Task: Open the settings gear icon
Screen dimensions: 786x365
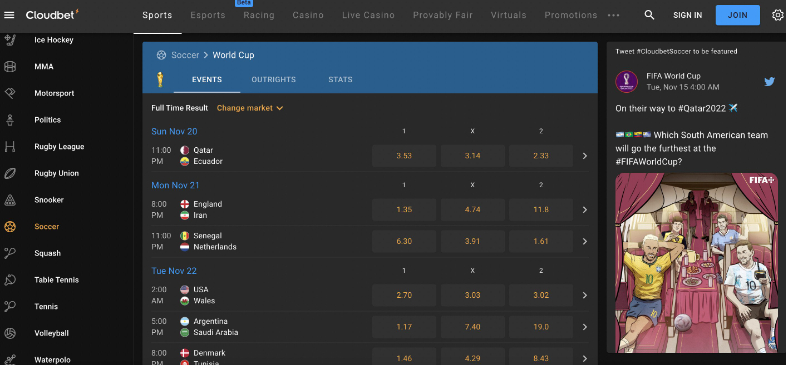Action: click(x=778, y=15)
